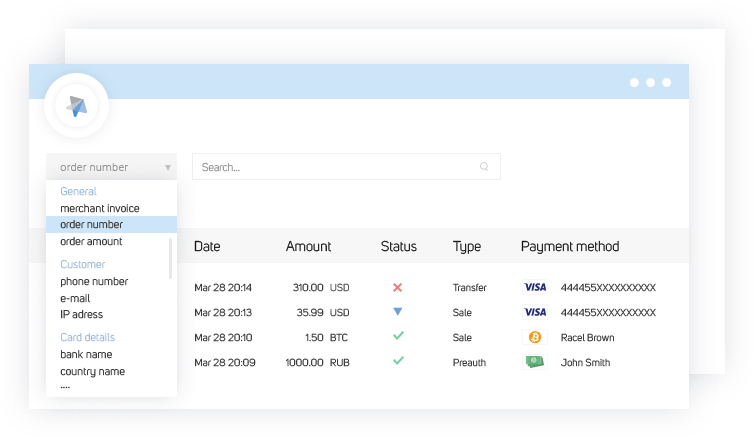The image size is (754, 438).
Task: Click the cash icon beside John Smith
Action: pos(535,362)
